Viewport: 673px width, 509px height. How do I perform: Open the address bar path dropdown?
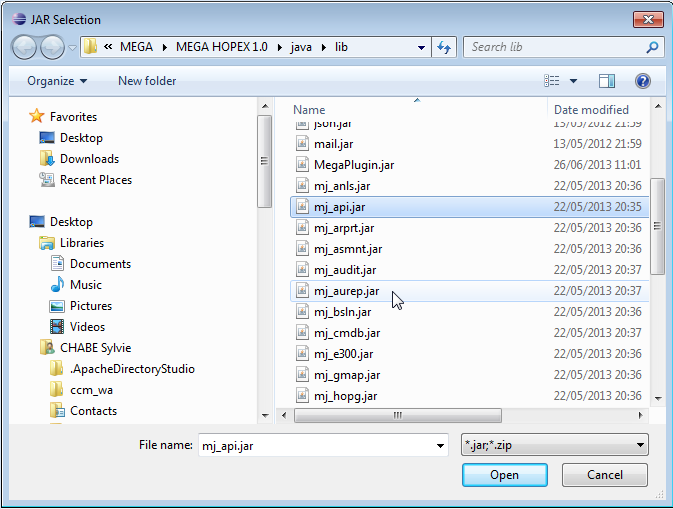421,47
